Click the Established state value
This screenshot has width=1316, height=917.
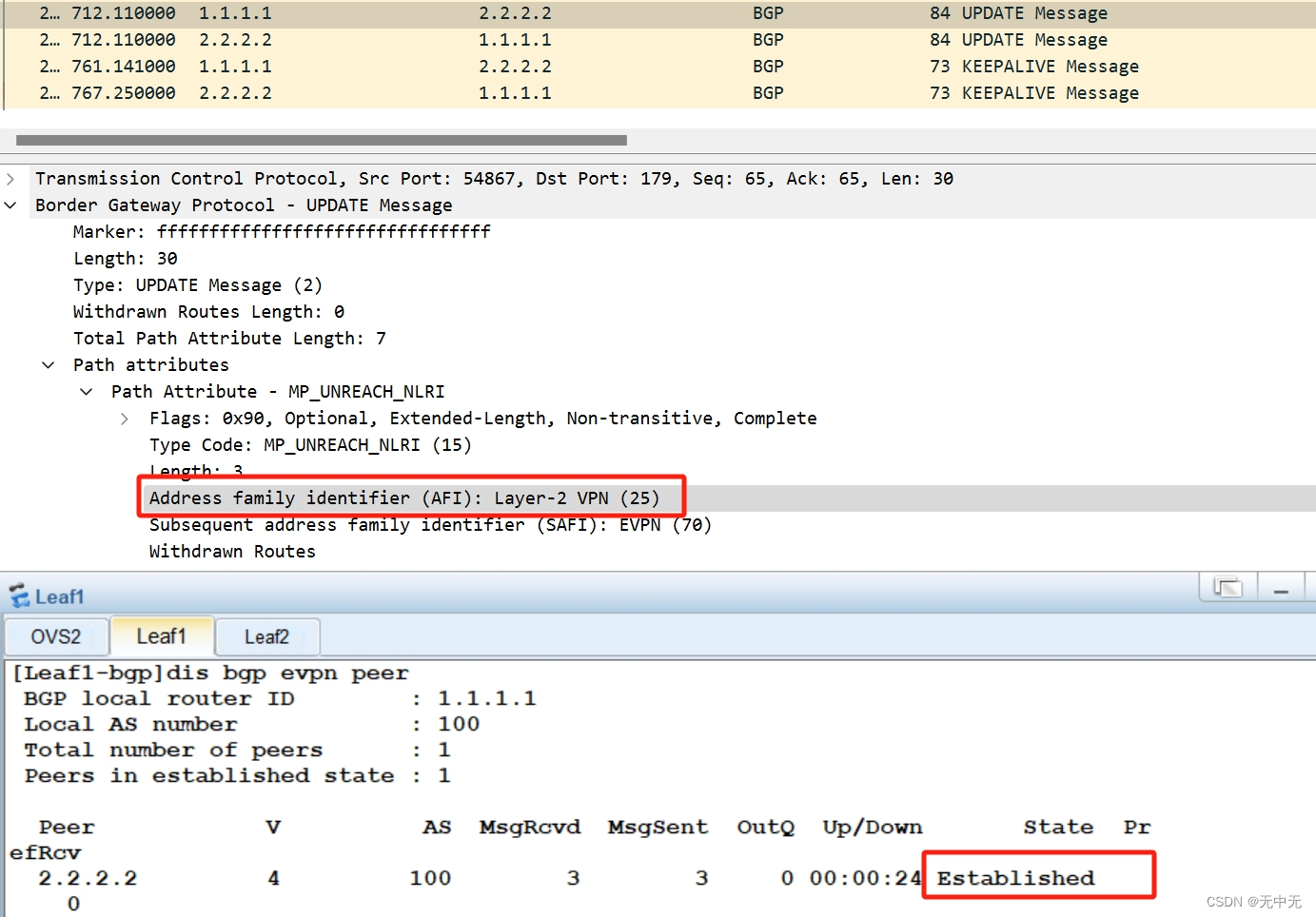pyautogui.click(x=1015, y=878)
